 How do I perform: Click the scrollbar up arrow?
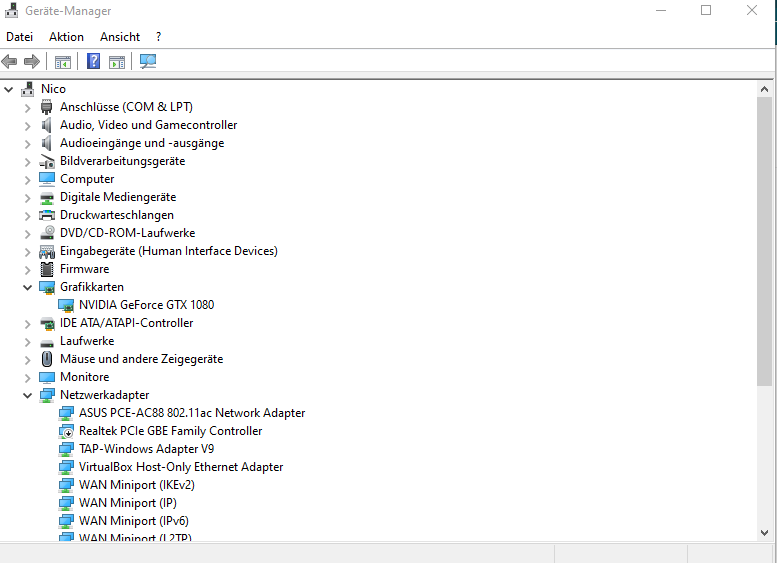(764, 90)
